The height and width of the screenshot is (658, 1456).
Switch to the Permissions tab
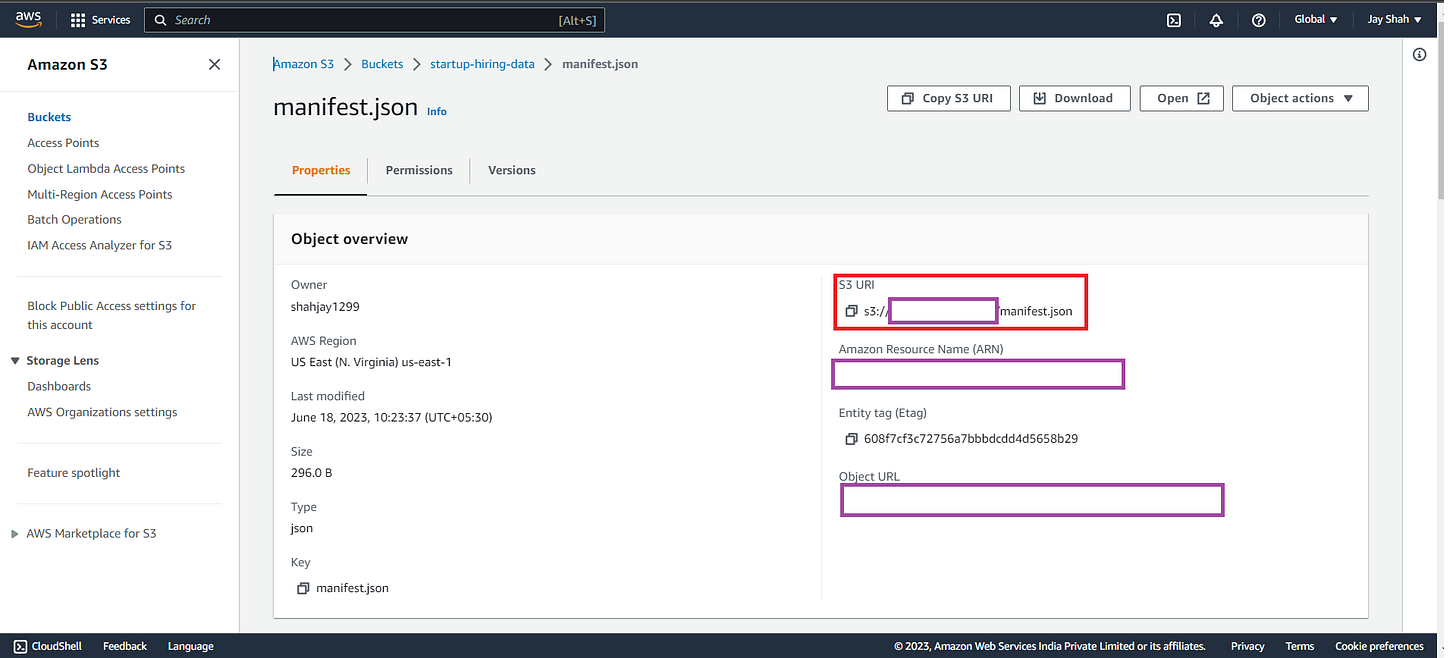point(419,170)
